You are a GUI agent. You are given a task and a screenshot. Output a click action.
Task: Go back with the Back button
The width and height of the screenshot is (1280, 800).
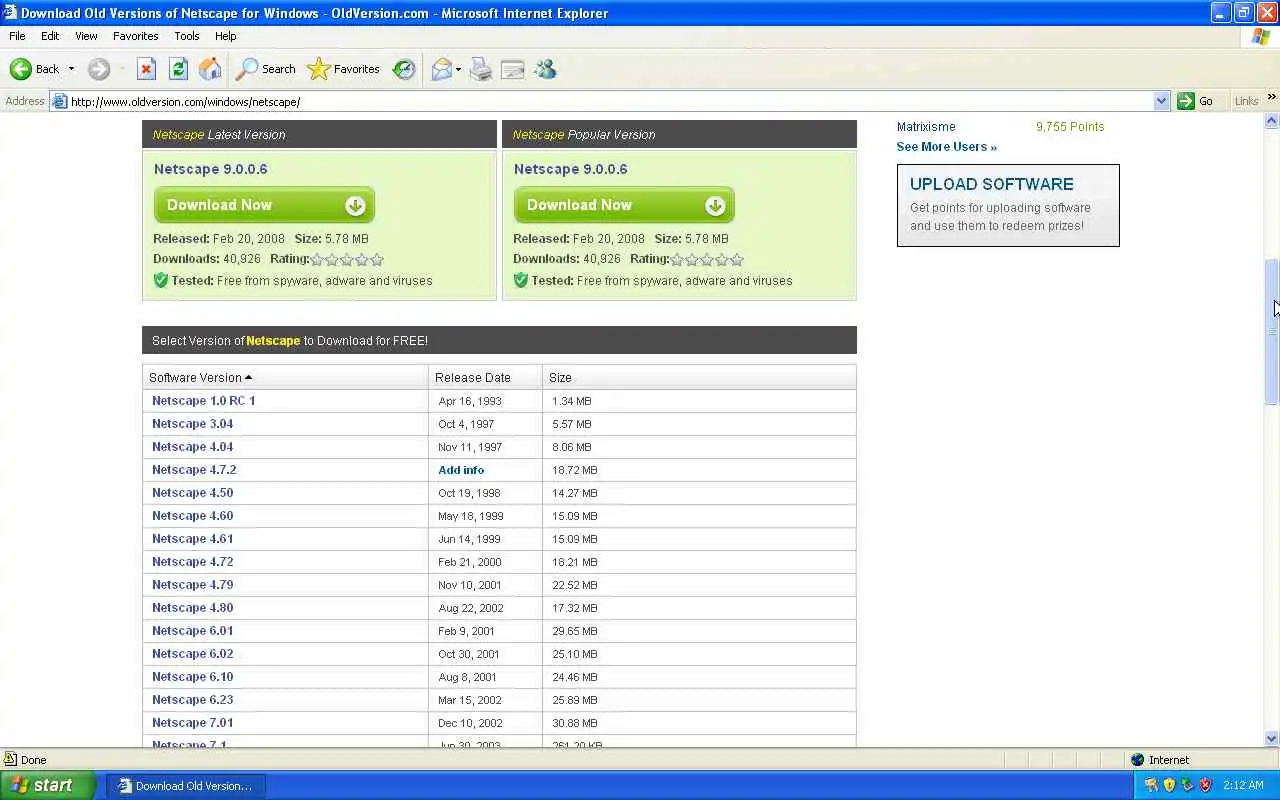coord(34,69)
